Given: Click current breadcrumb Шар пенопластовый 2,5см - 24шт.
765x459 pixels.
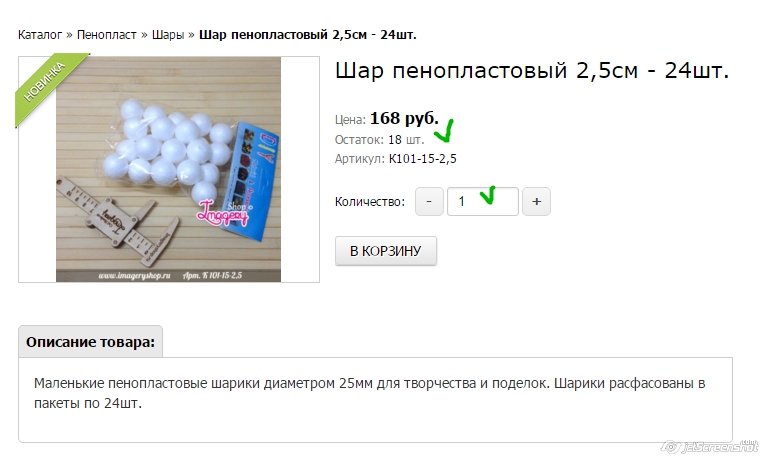Looking at the screenshot, I should tap(308, 35).
